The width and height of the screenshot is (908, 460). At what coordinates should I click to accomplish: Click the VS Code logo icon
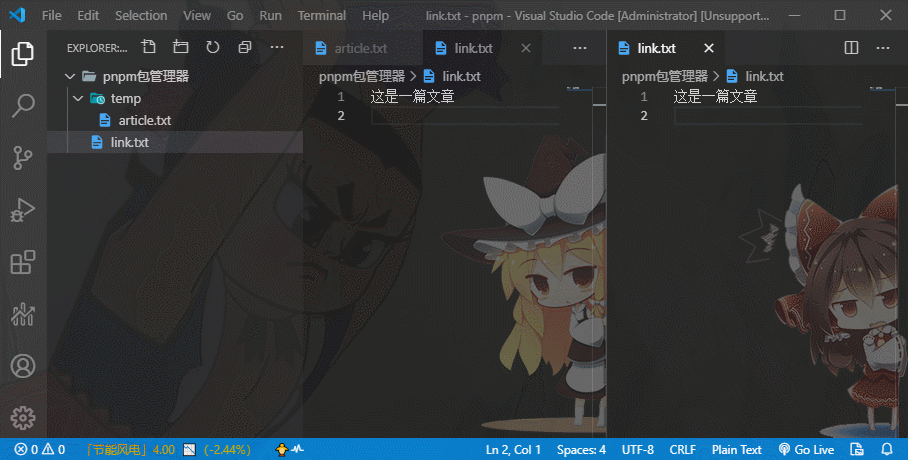17,15
